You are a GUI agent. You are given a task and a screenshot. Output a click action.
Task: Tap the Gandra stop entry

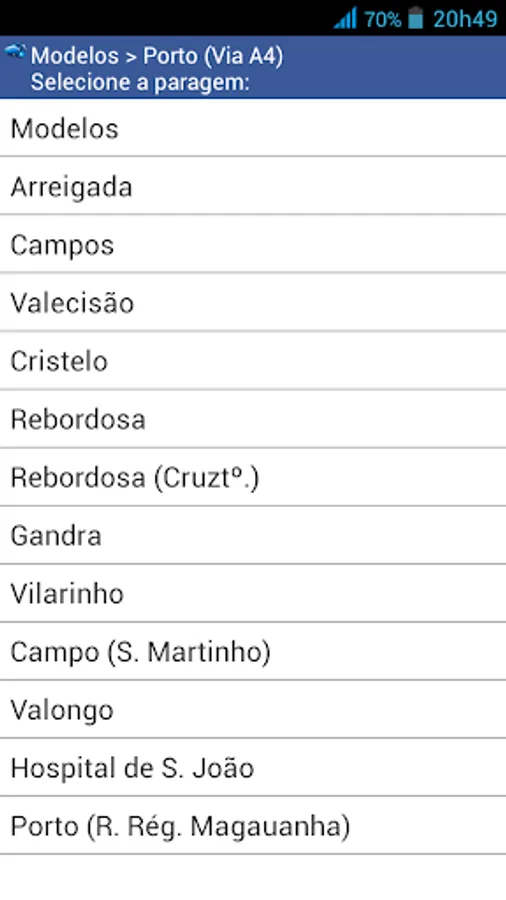coord(253,535)
